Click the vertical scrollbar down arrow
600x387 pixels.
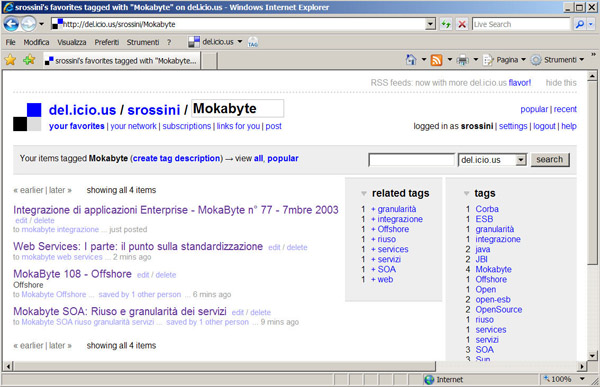pos(592,356)
